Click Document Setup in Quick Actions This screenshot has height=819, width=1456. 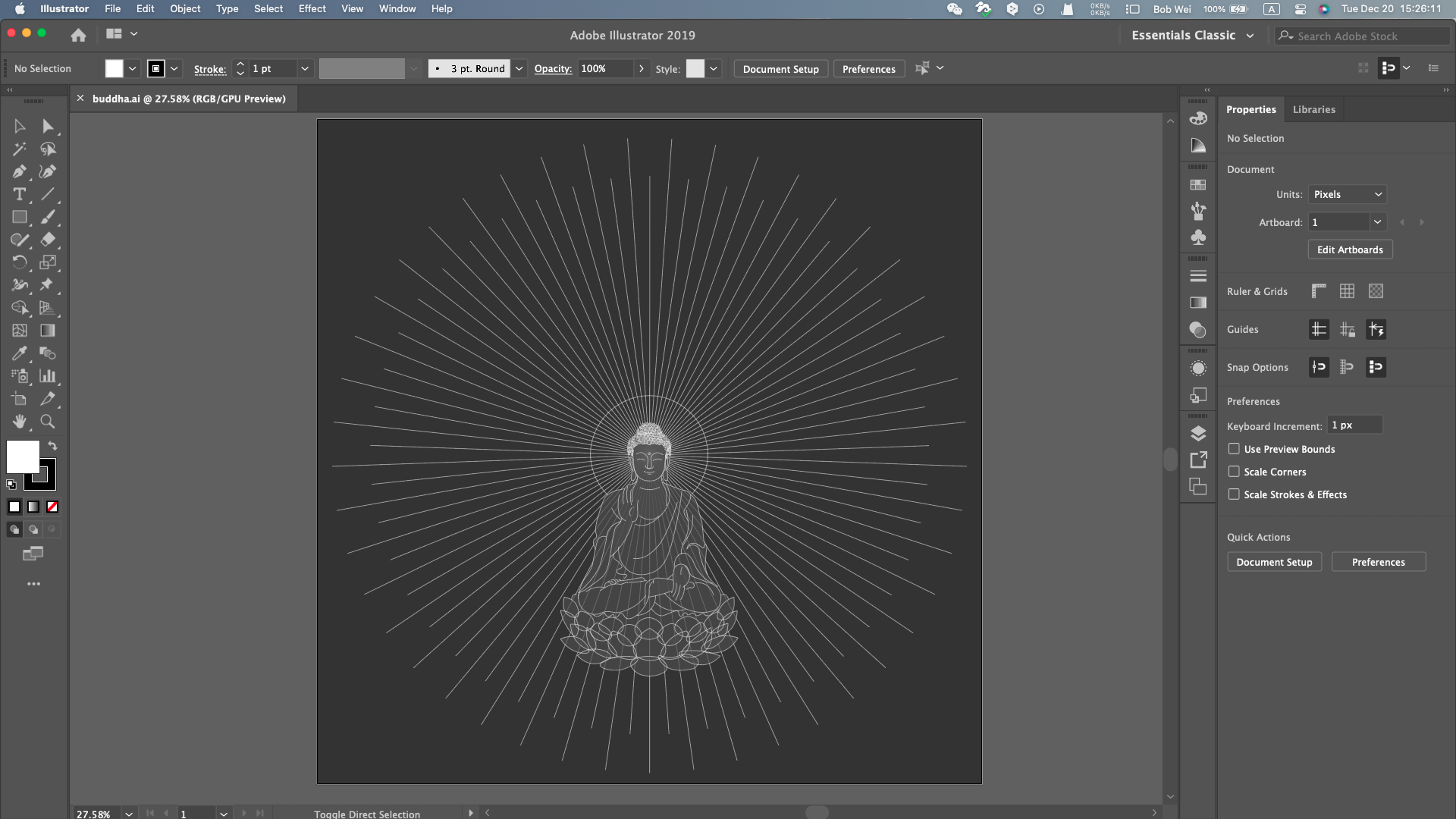pos(1274,562)
